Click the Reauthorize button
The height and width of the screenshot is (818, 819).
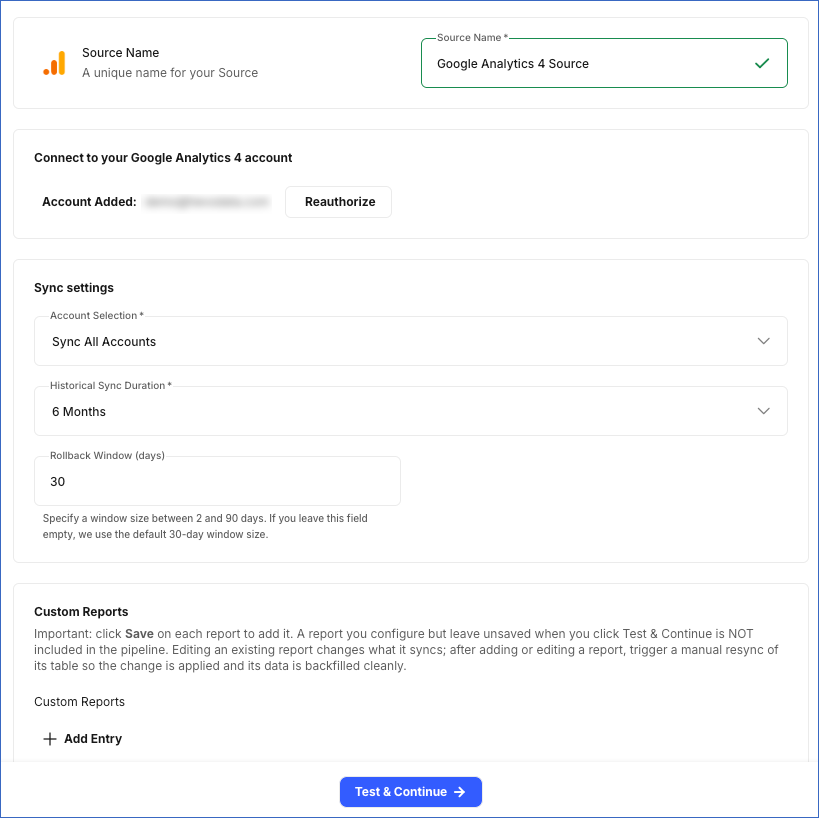point(338,202)
